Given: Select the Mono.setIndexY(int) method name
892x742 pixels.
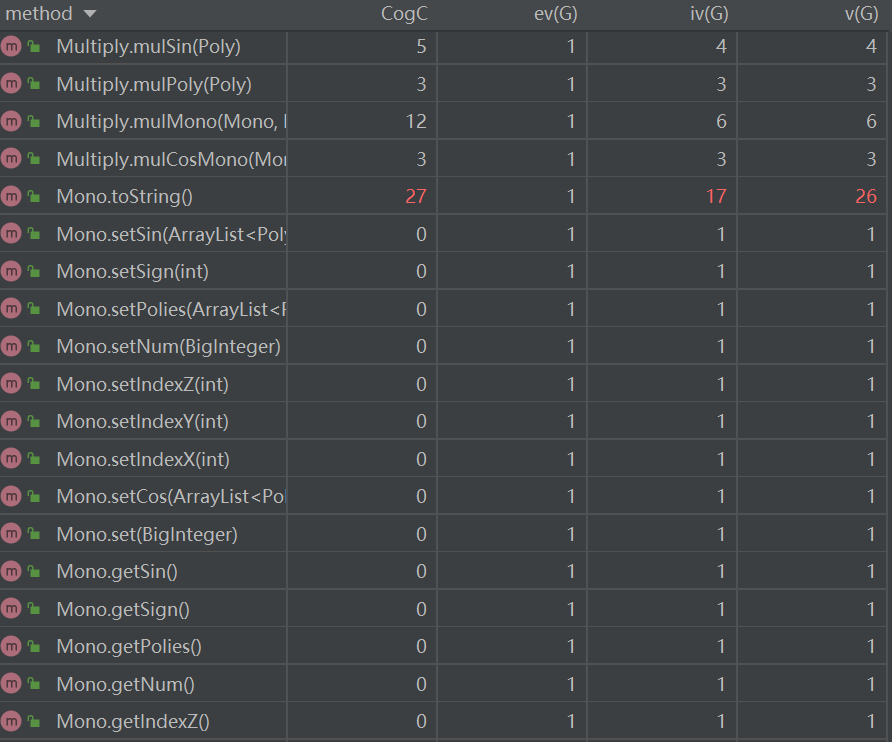Looking at the screenshot, I should 143,422.
